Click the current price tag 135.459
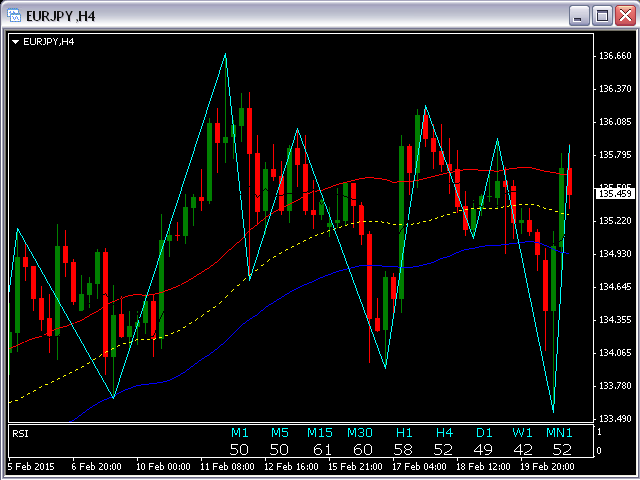Image resolution: width=640 pixels, height=480 pixels. (x=614, y=193)
